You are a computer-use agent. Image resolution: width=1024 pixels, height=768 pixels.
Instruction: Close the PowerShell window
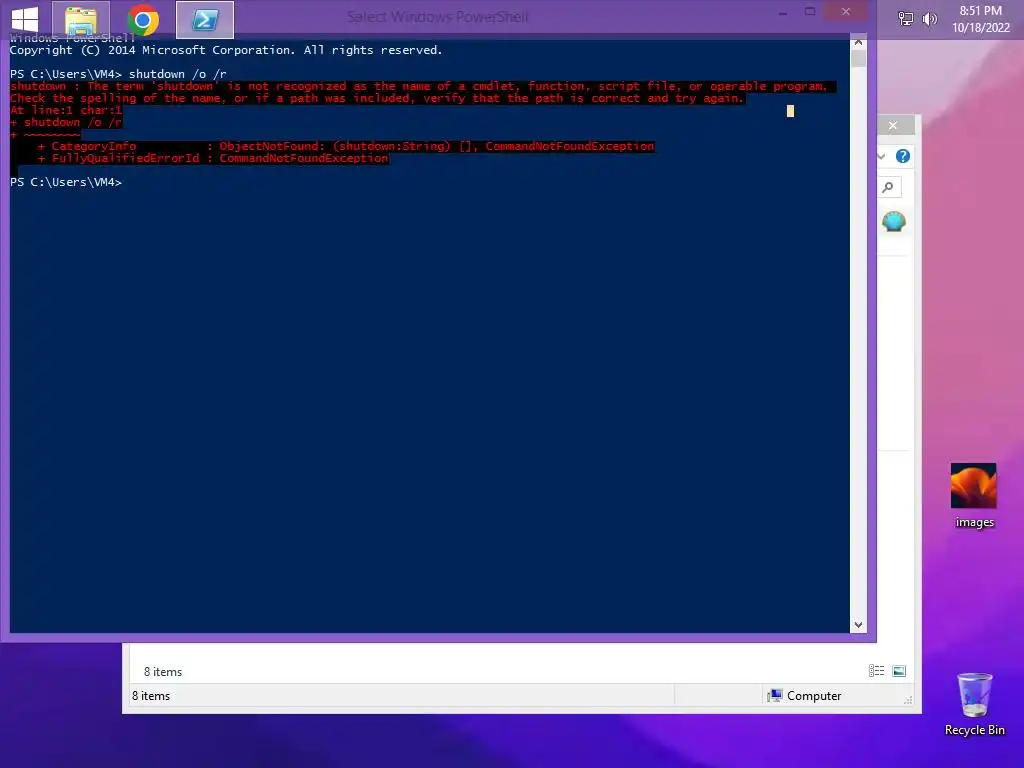tap(846, 12)
